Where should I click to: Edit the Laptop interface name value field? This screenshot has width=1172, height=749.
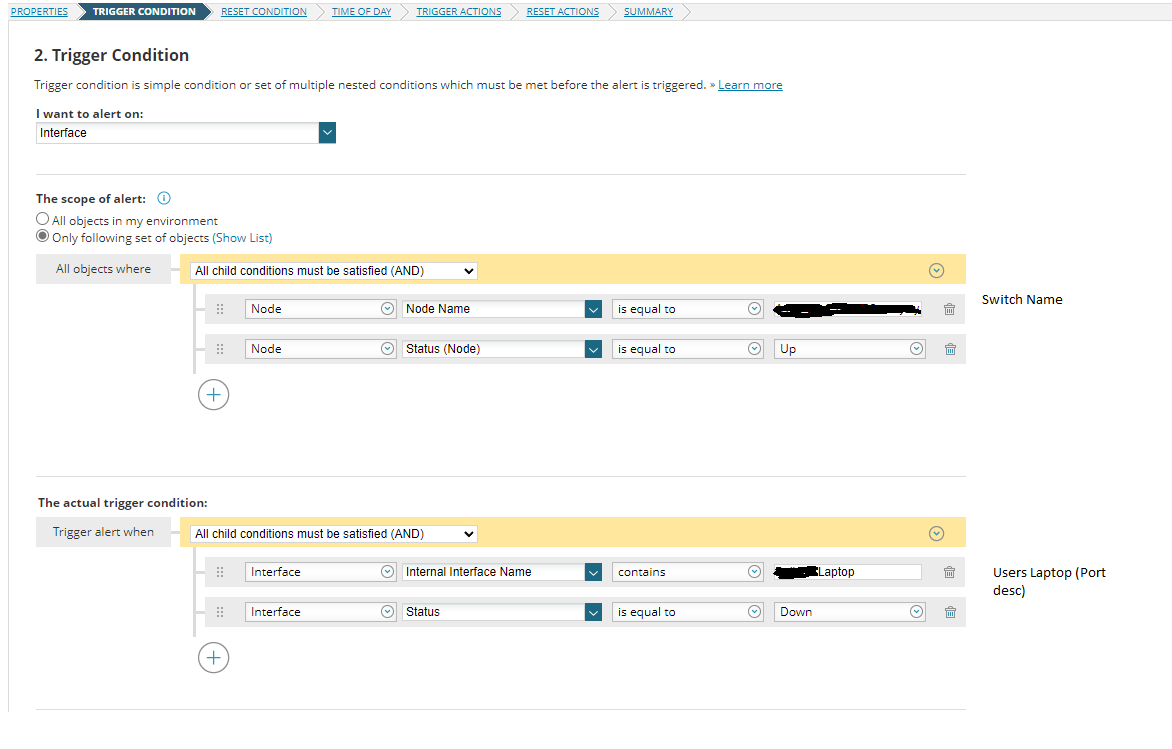click(x=848, y=572)
